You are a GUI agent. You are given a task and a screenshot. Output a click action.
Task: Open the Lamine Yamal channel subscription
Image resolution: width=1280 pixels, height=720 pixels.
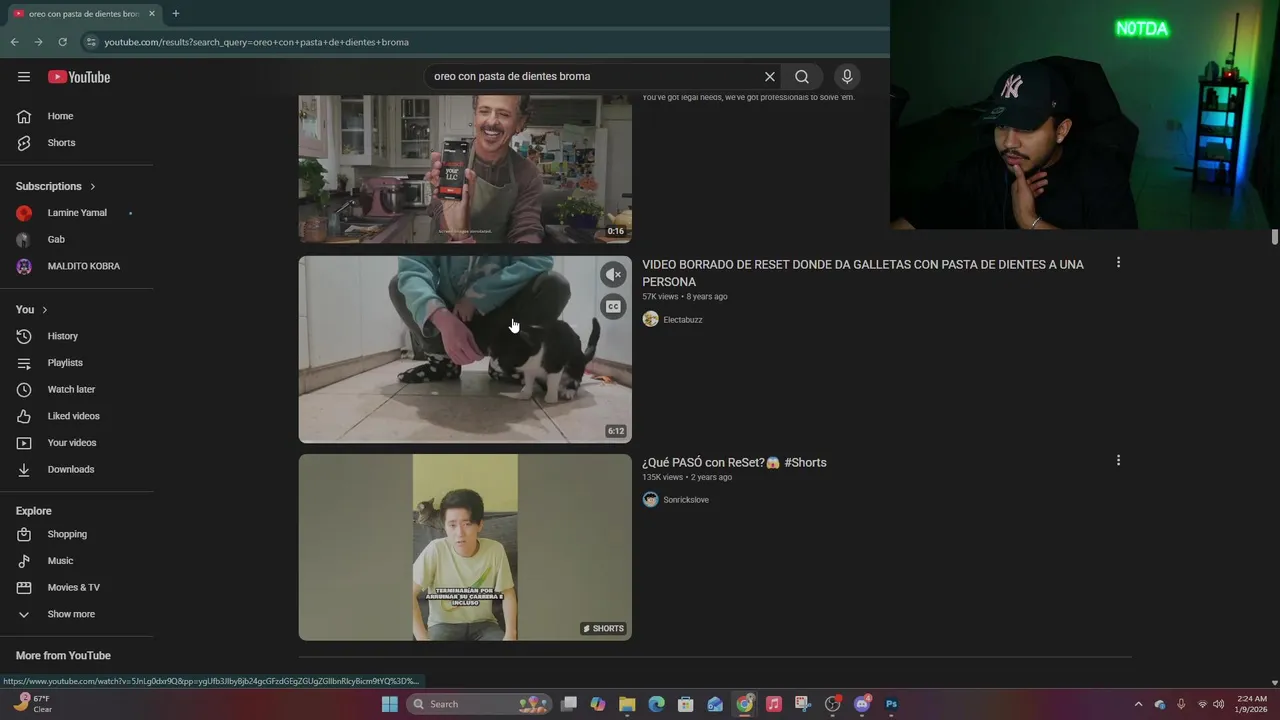tap(77, 213)
